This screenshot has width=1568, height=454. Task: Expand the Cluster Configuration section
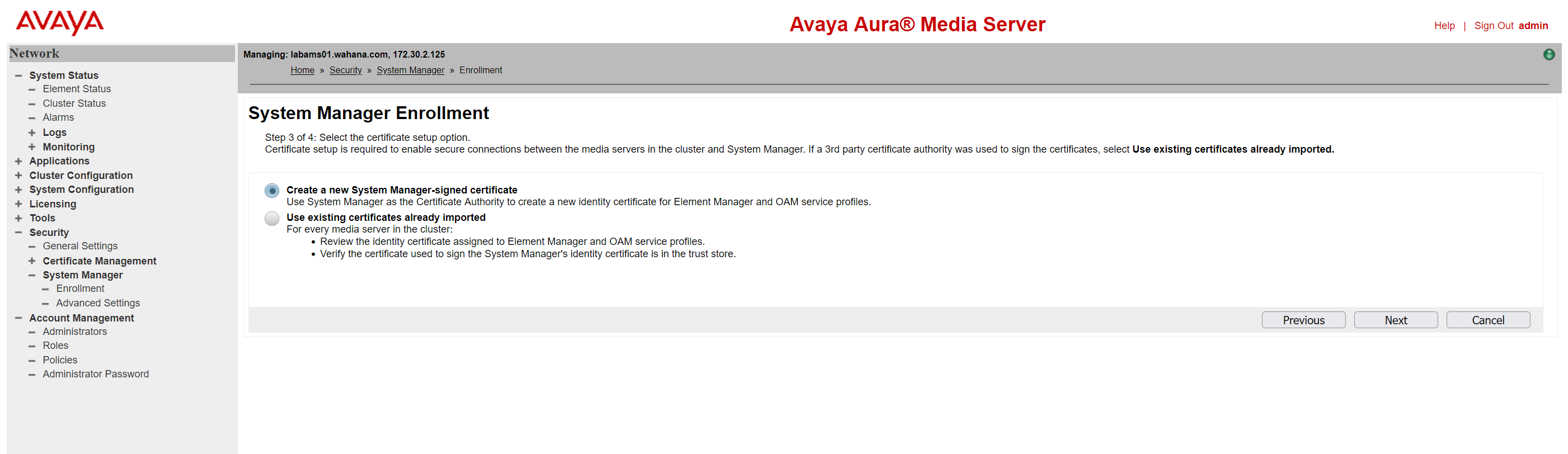pos(18,176)
